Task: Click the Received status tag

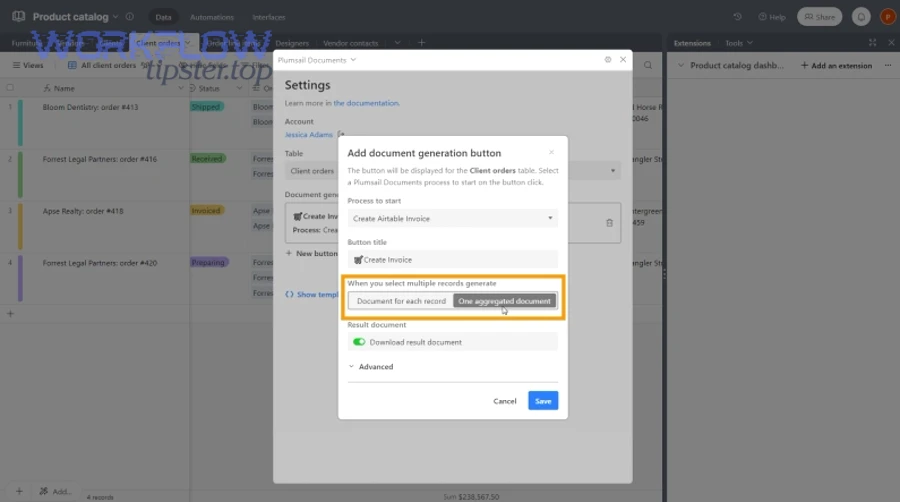Action: point(207,158)
